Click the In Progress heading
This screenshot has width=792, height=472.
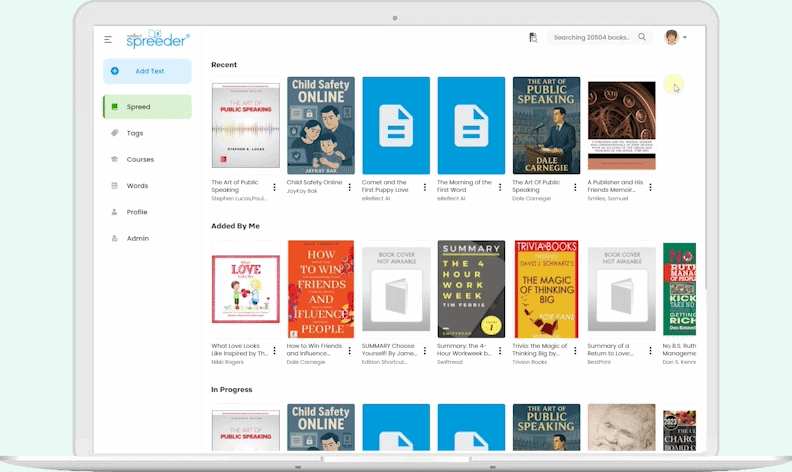click(x=231, y=390)
